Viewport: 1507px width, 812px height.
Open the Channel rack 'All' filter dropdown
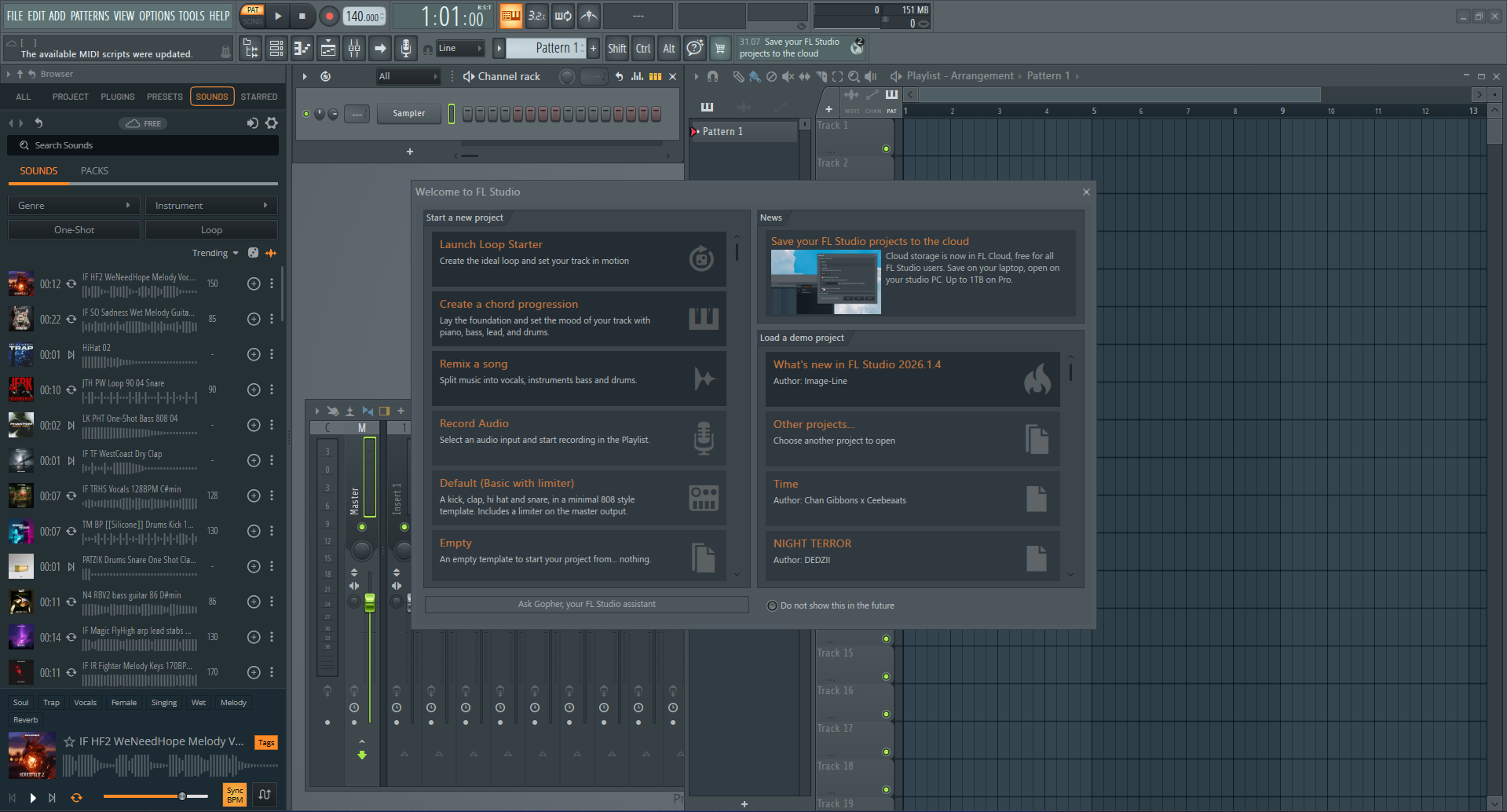pyautogui.click(x=408, y=76)
